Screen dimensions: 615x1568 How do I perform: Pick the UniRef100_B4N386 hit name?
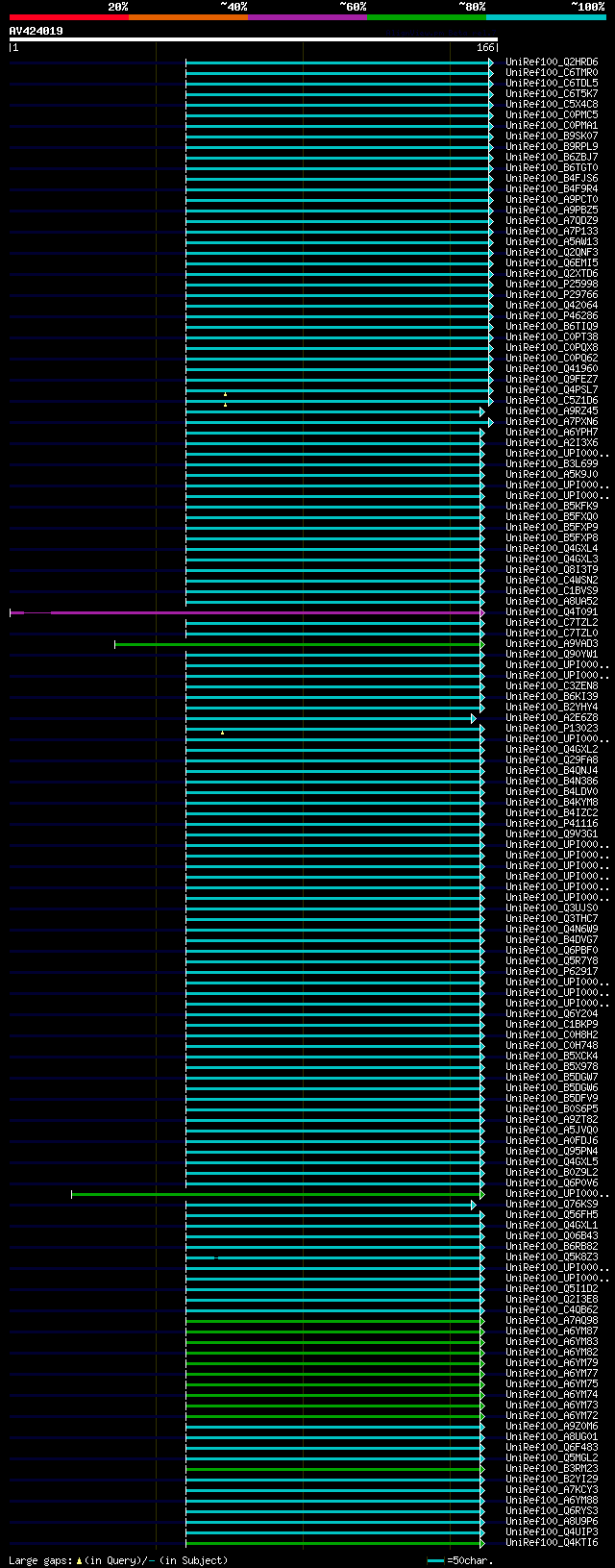pos(552,782)
